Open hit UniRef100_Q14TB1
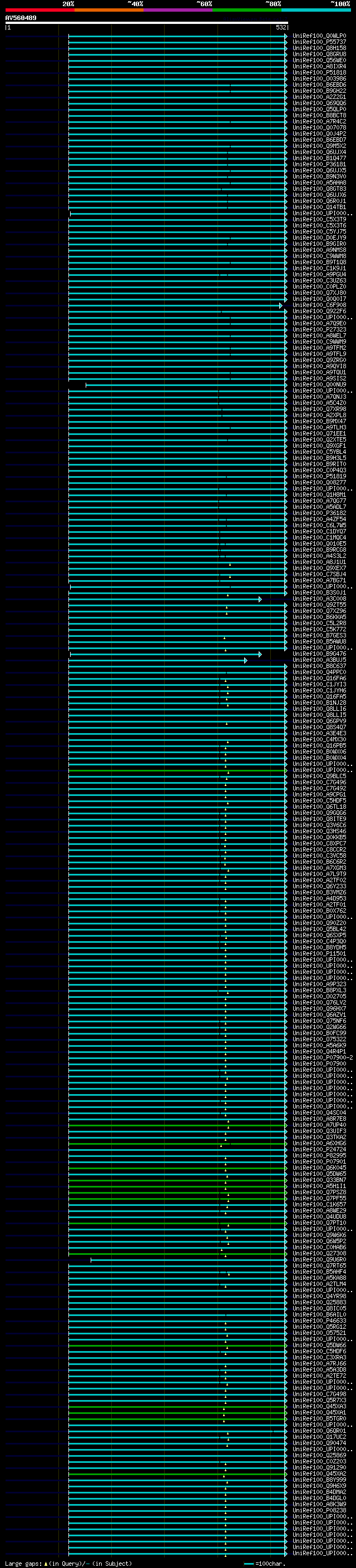Screen dimensions: 356x1568 [319, 207]
